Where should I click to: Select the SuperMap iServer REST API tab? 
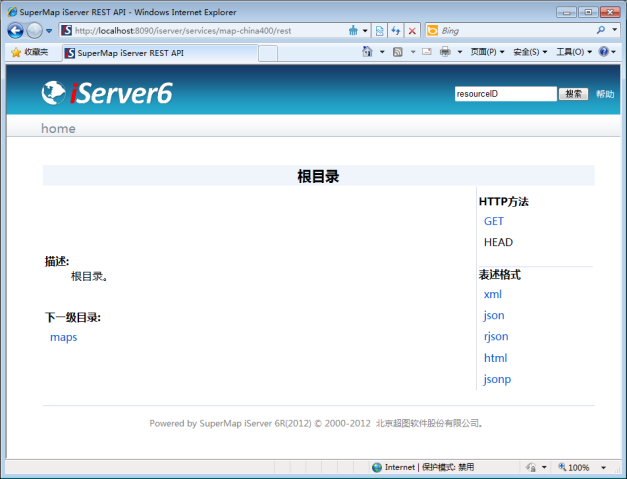coord(160,53)
